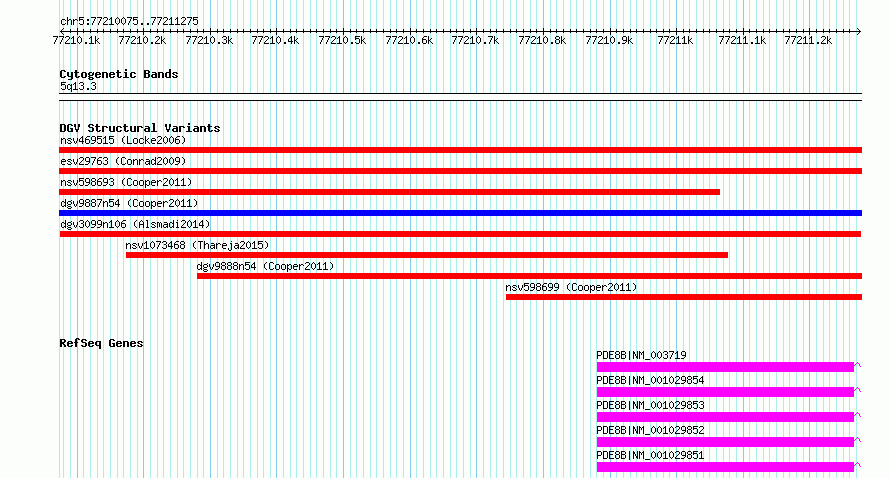Click the 77210.7k ruler label
The width and height of the screenshot is (890, 478).
476,40
